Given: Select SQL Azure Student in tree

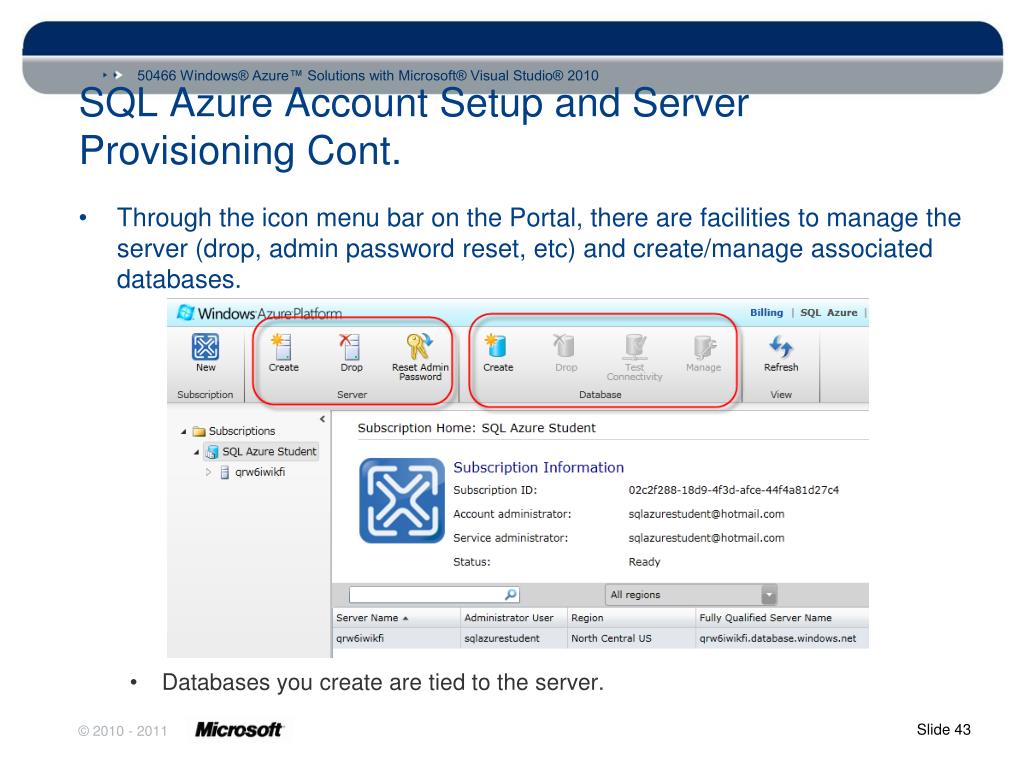Looking at the screenshot, I should pos(269,451).
